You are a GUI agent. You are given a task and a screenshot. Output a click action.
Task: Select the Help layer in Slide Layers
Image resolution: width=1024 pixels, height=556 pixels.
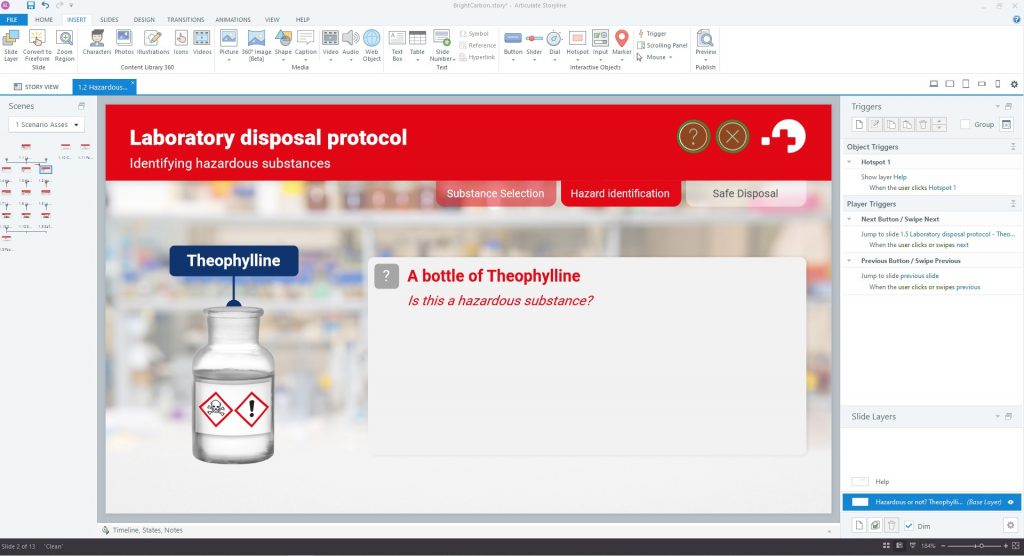931,482
